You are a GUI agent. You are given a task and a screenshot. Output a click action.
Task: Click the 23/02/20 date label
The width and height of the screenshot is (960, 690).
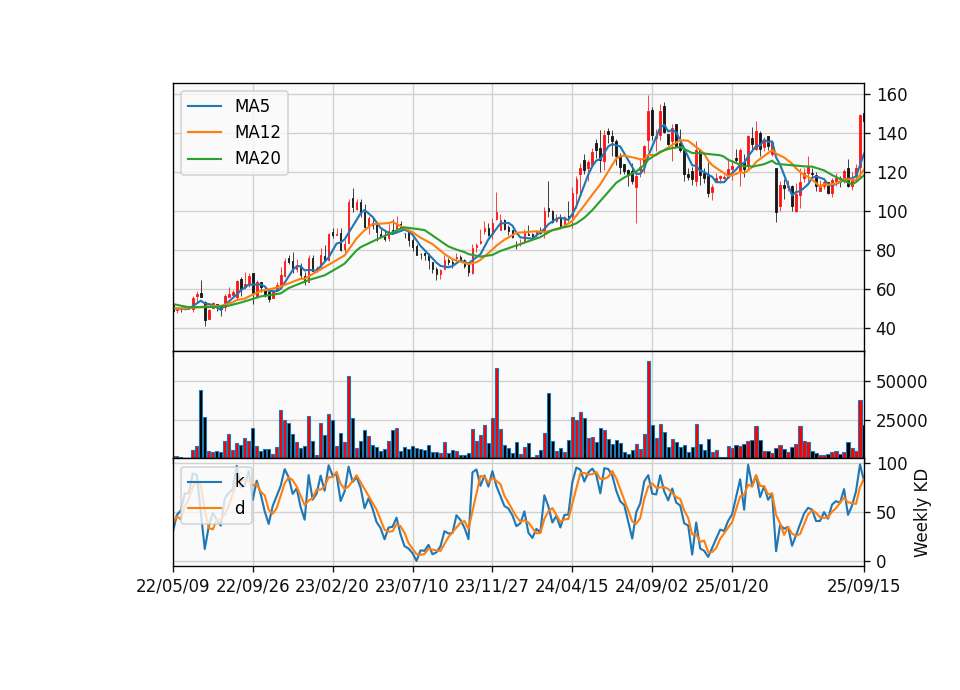tap(332, 586)
